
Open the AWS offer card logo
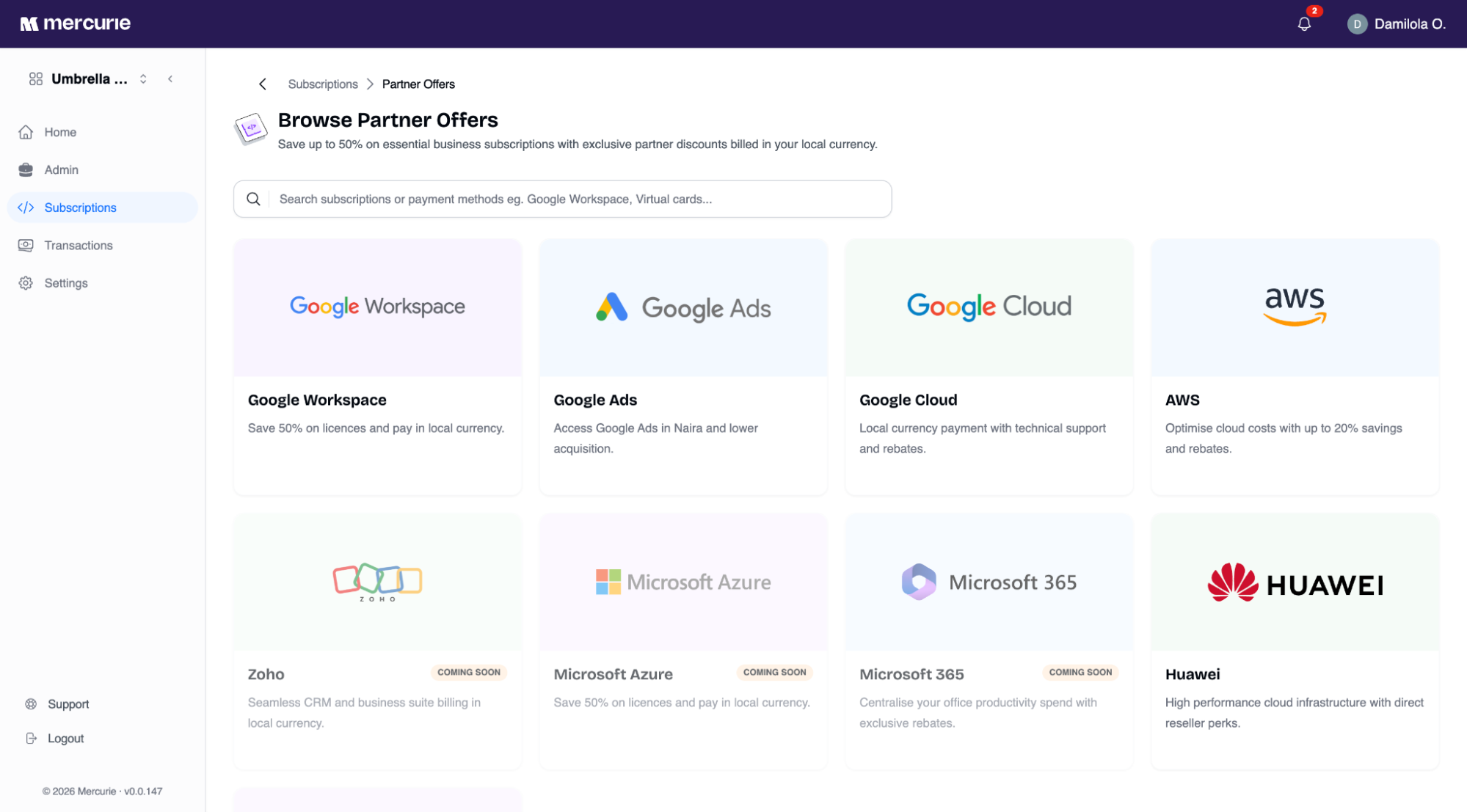(x=1295, y=307)
